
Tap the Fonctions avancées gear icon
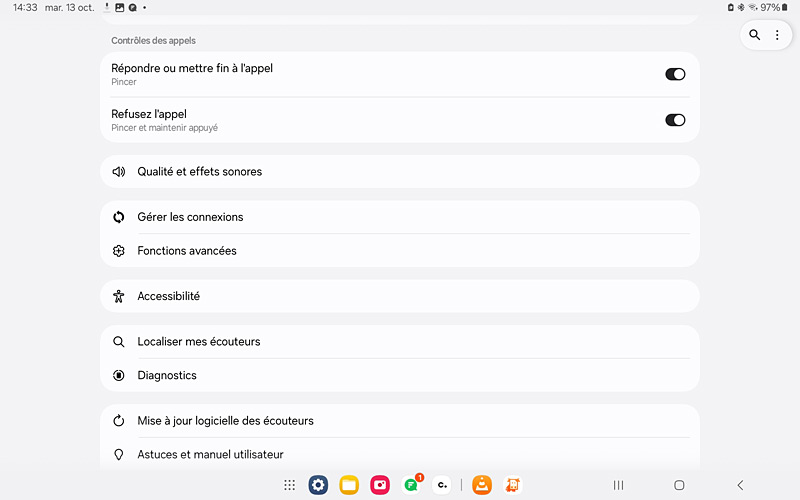pyautogui.click(x=118, y=251)
